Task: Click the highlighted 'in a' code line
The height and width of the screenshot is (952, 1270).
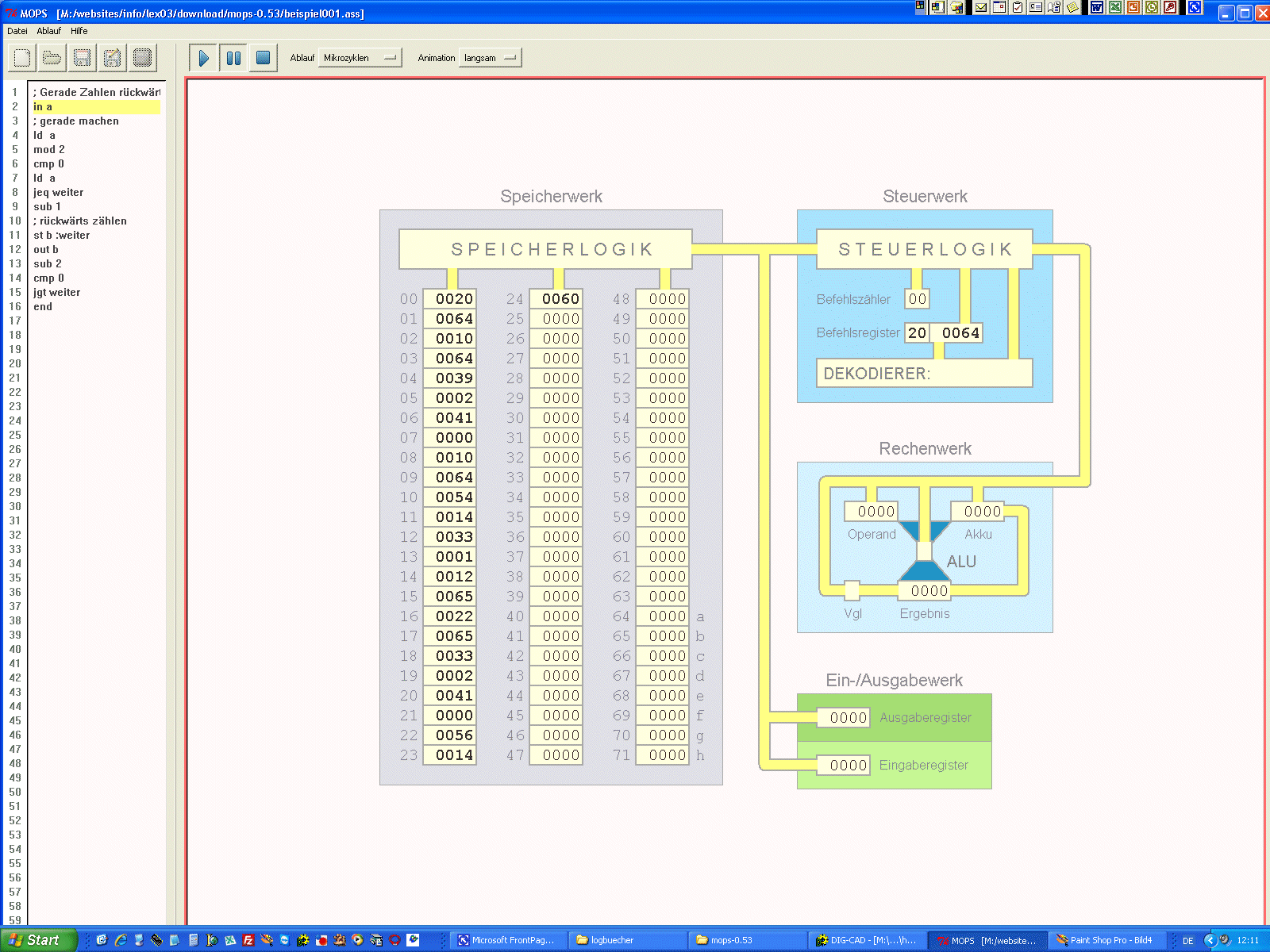Action: [43, 107]
